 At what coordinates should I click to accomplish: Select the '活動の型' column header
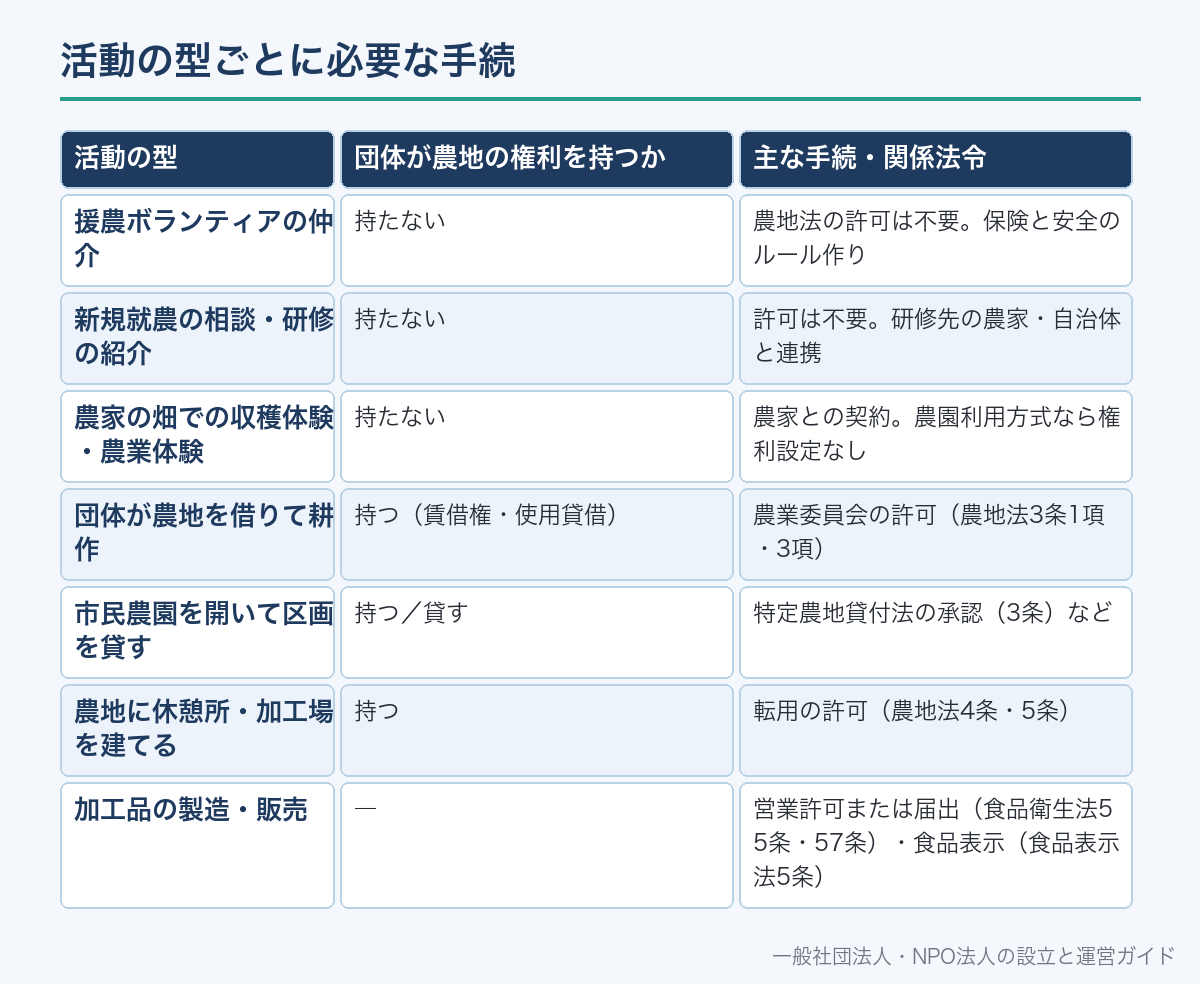pyautogui.click(x=197, y=159)
